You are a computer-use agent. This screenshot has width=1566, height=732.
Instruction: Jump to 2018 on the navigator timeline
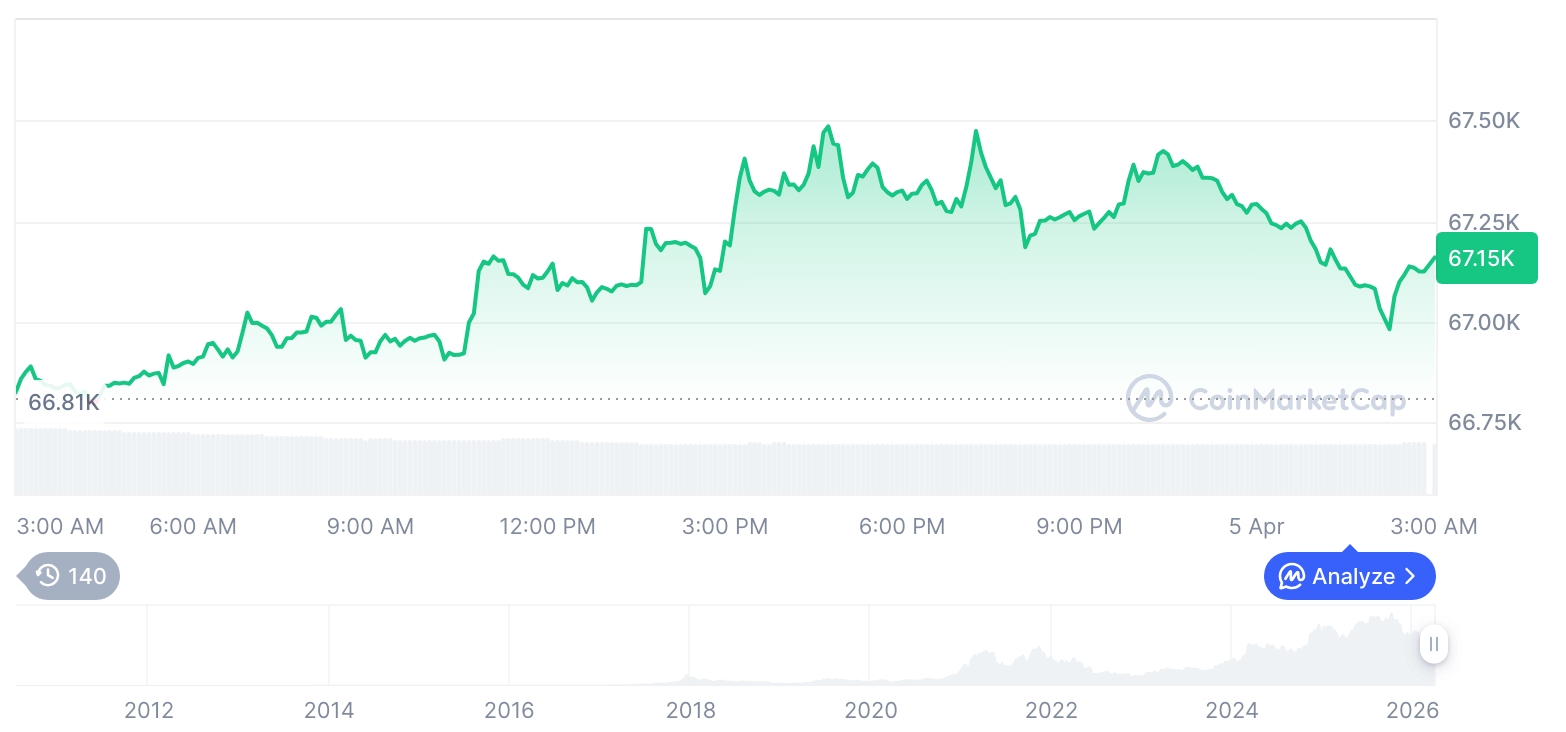(x=690, y=711)
